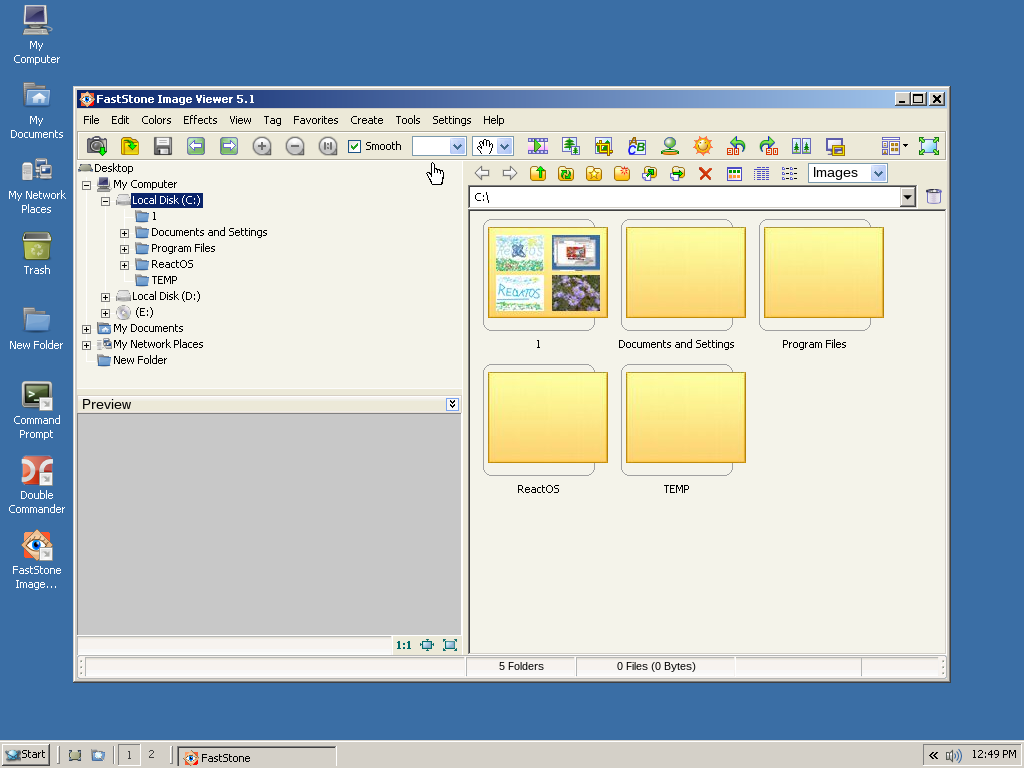The height and width of the screenshot is (768, 1024).
Task: Open the clone stamp tool
Action: coord(669,146)
